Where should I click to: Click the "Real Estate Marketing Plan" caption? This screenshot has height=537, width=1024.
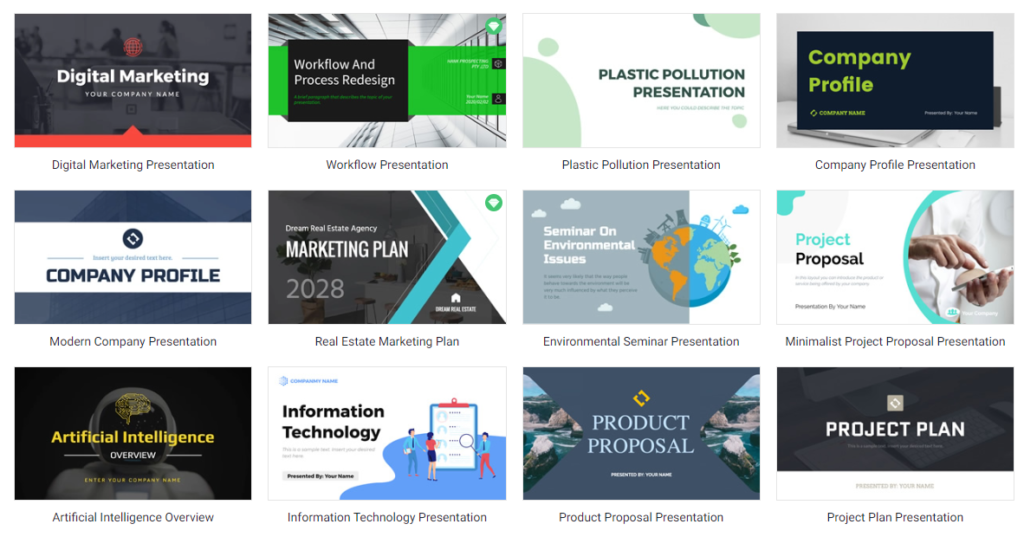[387, 342]
